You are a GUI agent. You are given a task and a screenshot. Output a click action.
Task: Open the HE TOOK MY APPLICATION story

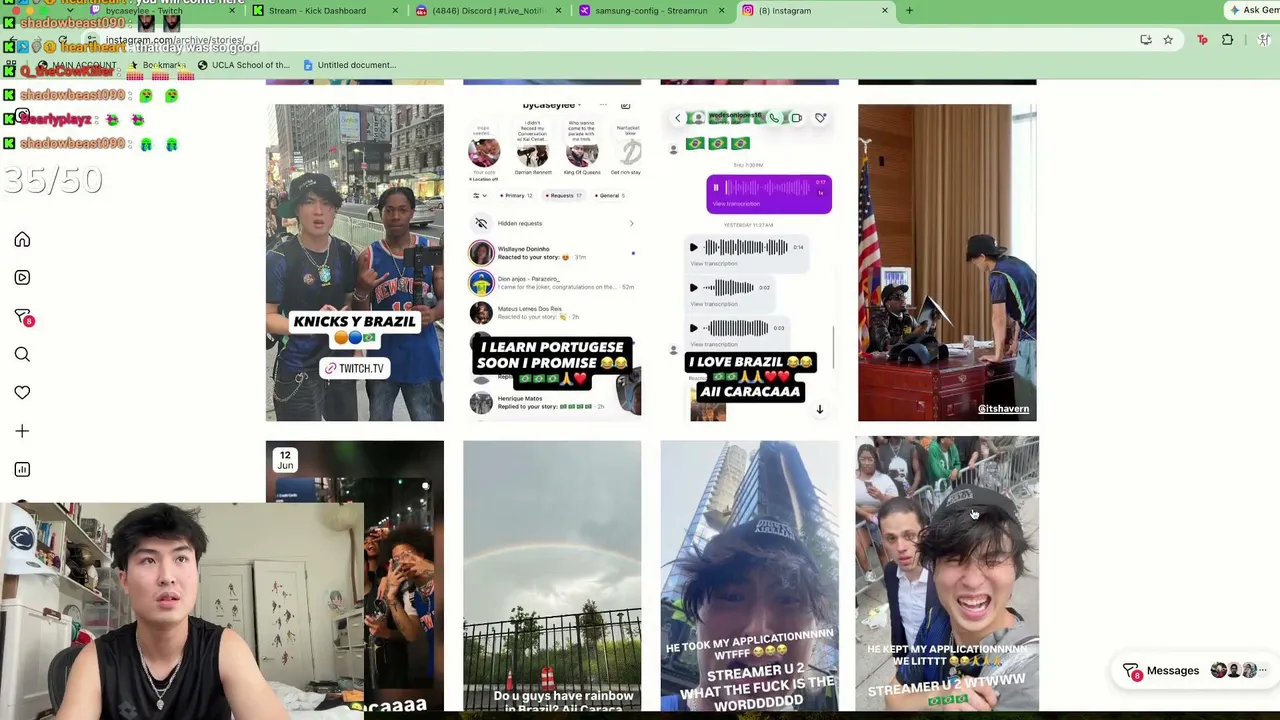[x=750, y=576]
